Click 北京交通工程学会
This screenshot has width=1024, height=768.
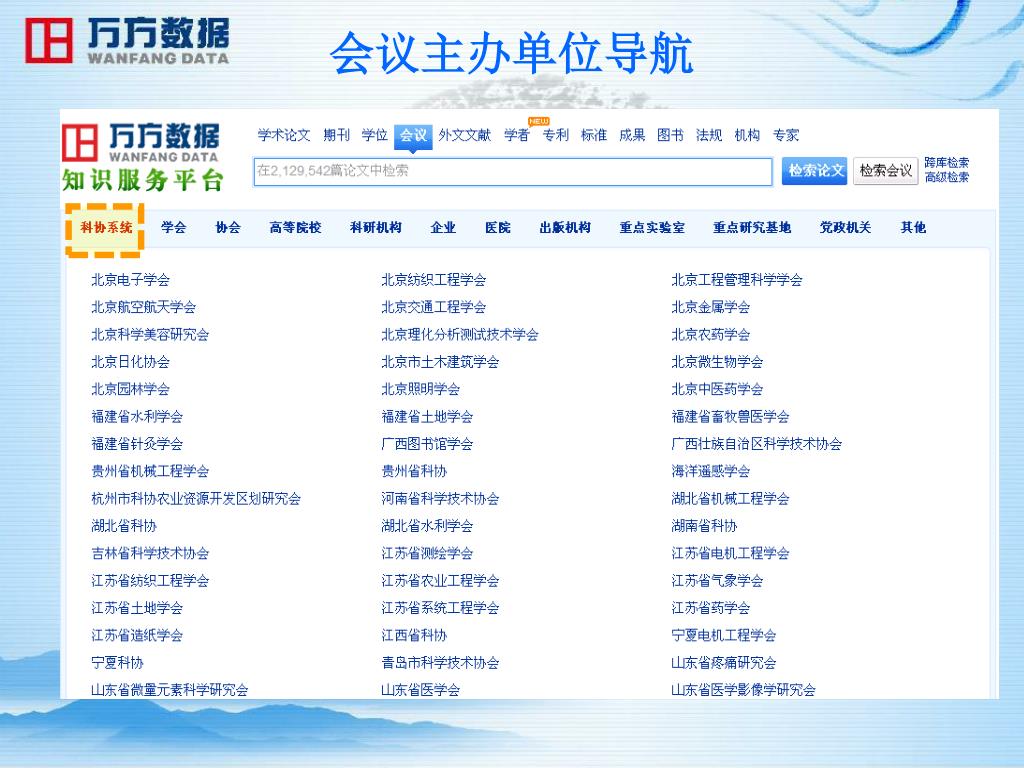[434, 308]
